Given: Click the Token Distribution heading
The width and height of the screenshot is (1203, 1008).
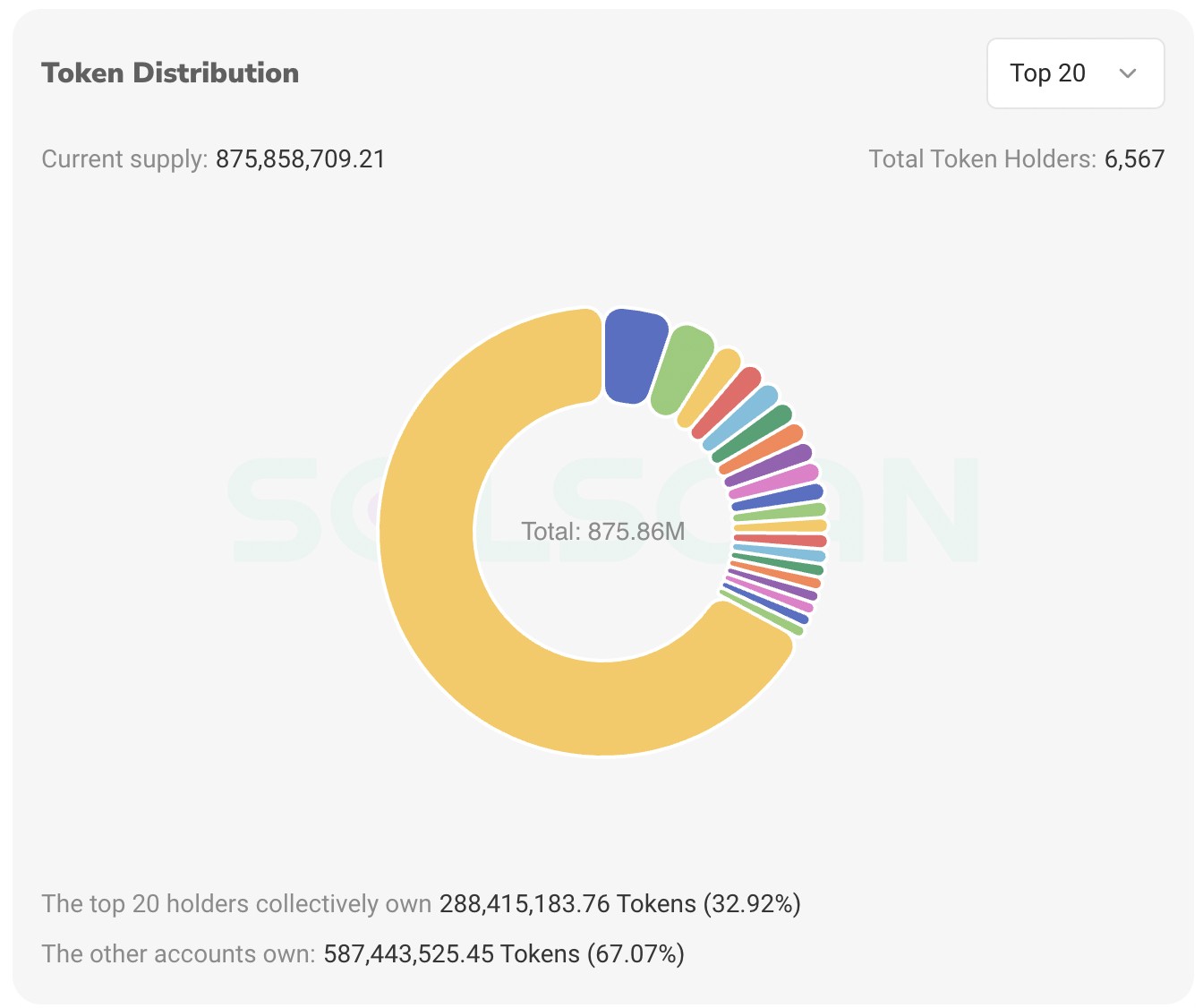Looking at the screenshot, I should pos(170,73).
